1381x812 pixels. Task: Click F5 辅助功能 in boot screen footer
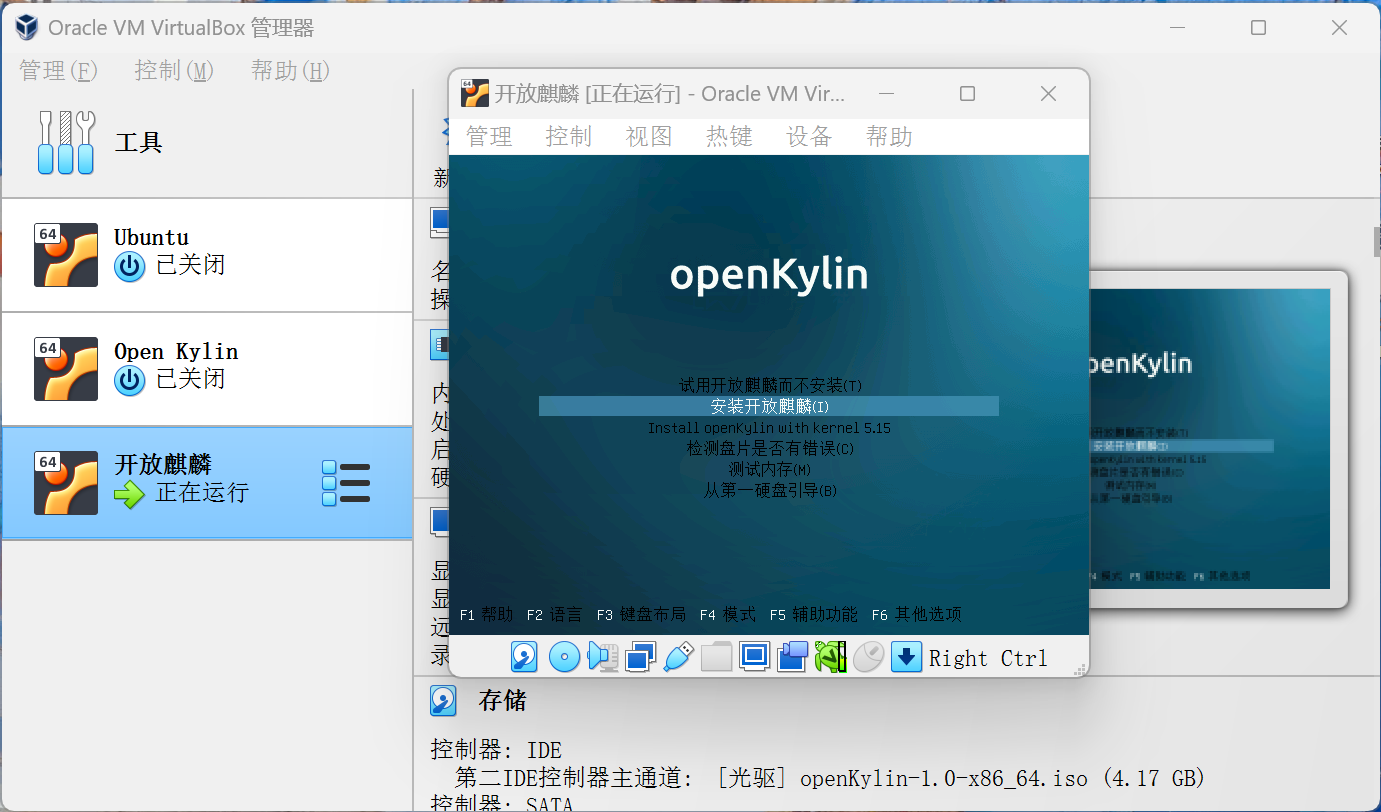tap(814, 615)
